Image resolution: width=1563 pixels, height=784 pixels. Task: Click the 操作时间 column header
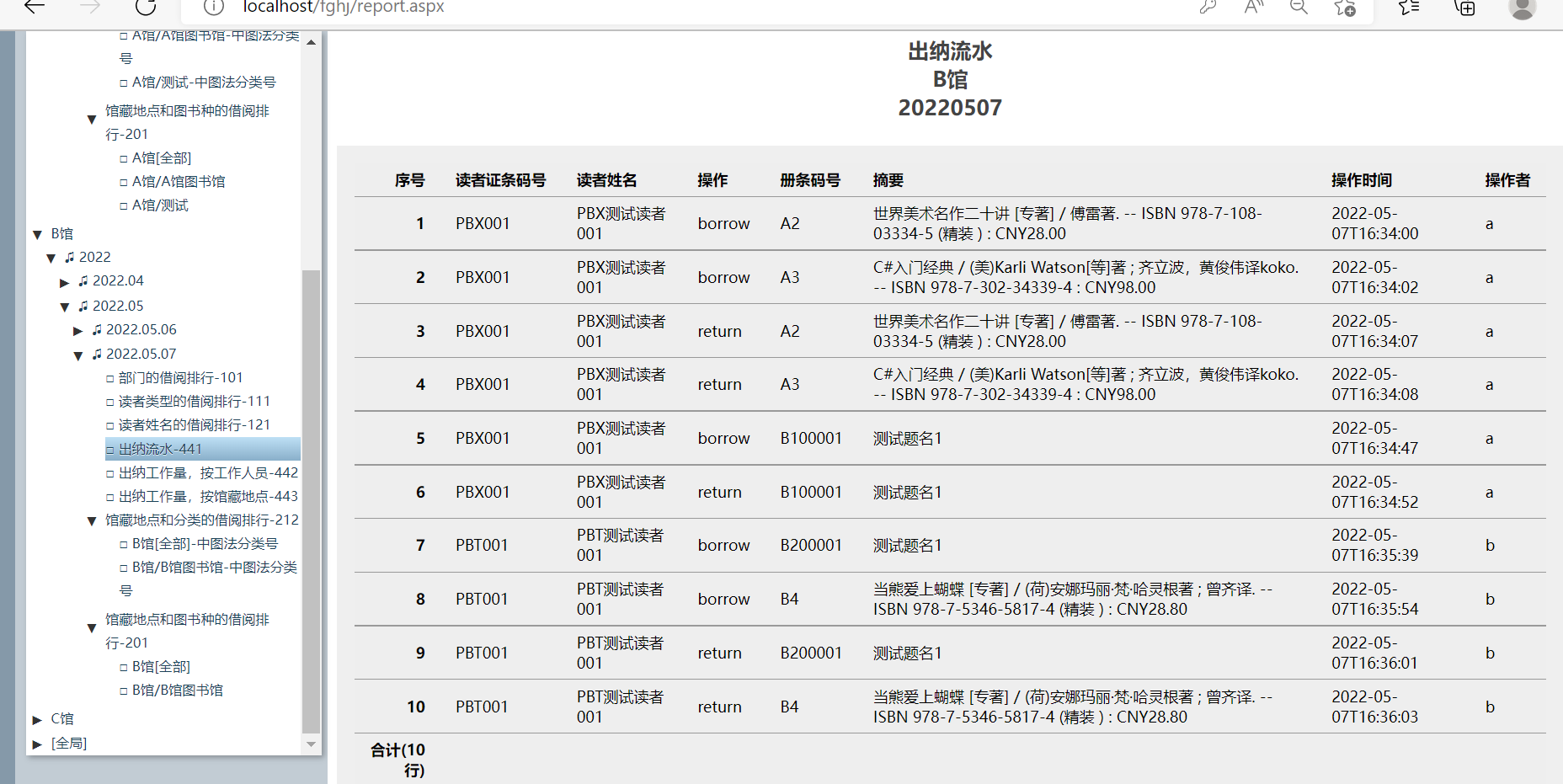coord(1361,180)
